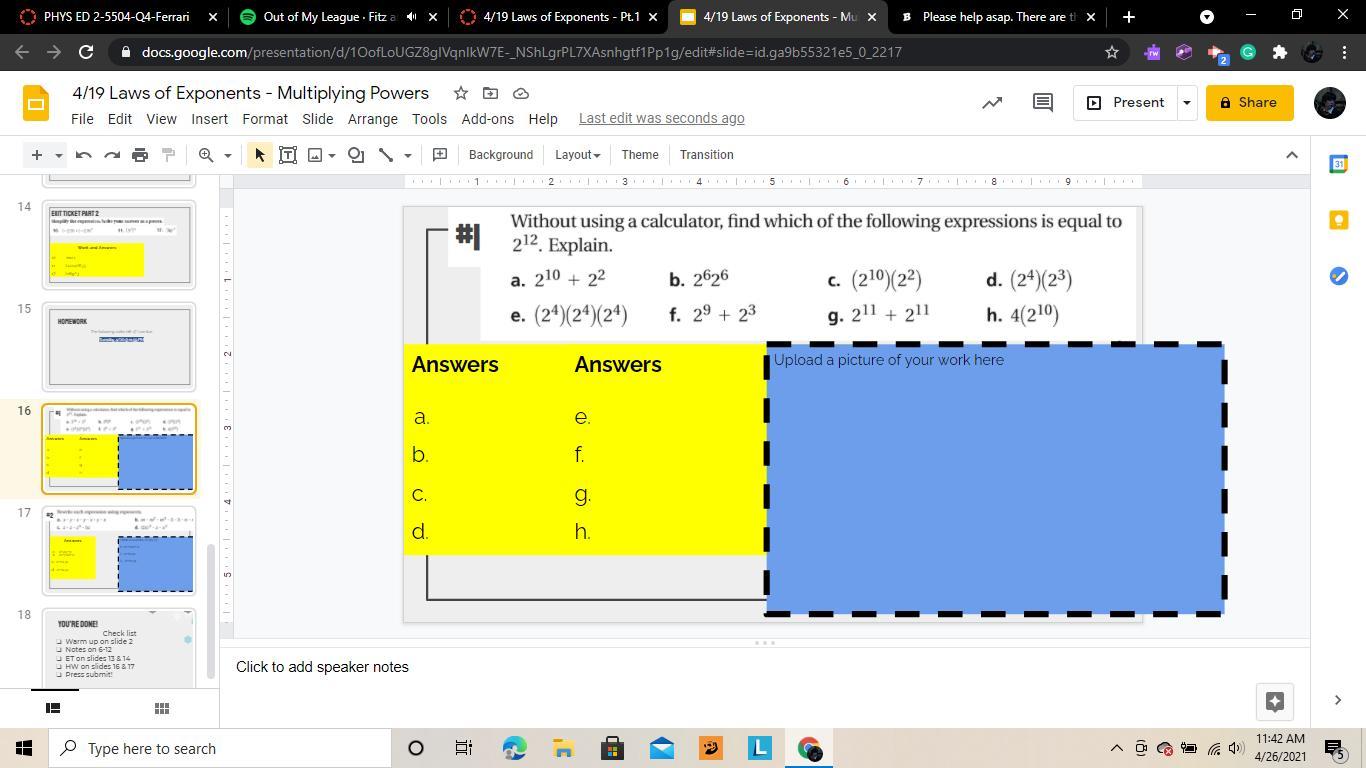Viewport: 1366px width, 768px height.
Task: Switch to filmstrip view
Action: pos(54,708)
